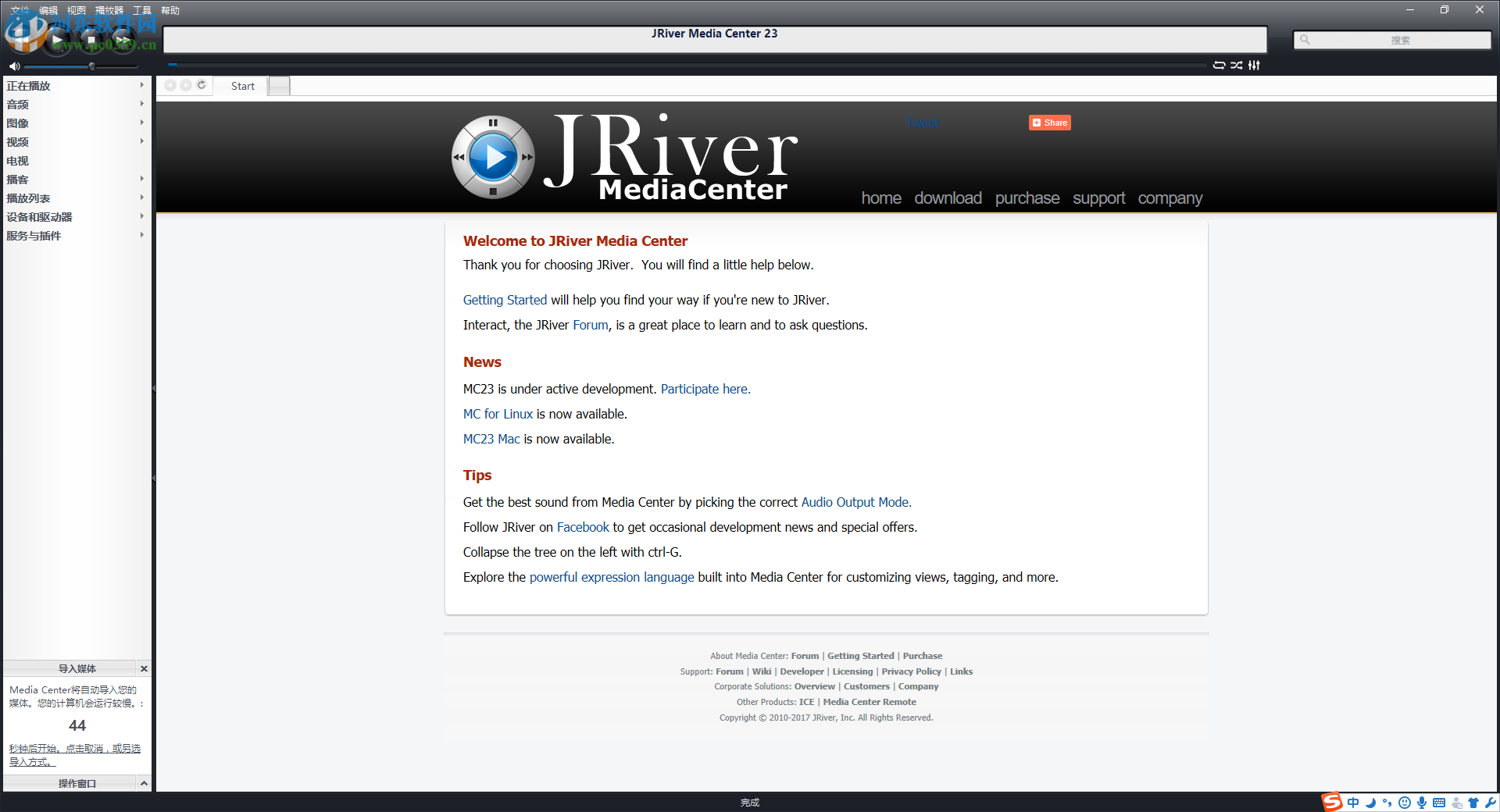This screenshot has width=1500, height=812.
Task: Open powerful expression language link
Action: tap(612, 577)
